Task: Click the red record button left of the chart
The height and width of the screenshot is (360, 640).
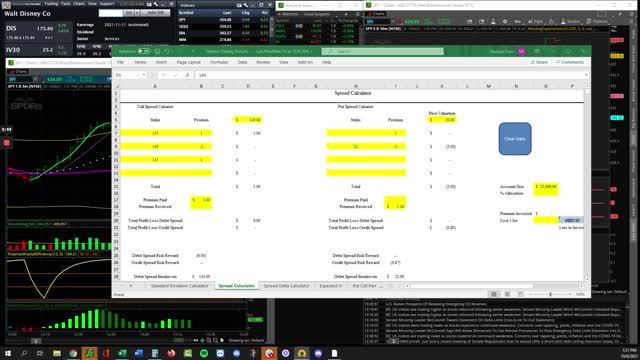Action: 7,142
